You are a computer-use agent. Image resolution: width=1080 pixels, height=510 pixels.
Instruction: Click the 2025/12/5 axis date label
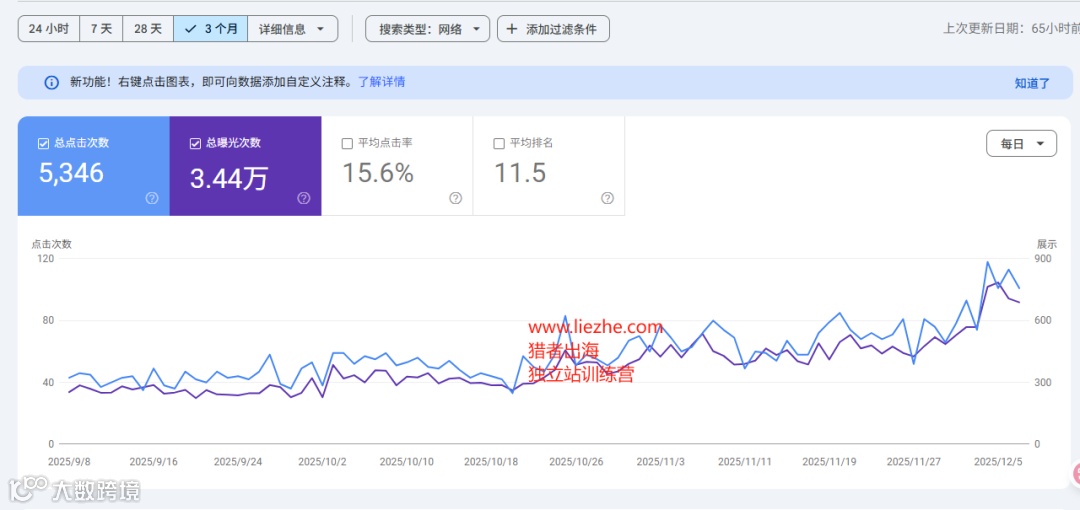[x=999, y=462]
